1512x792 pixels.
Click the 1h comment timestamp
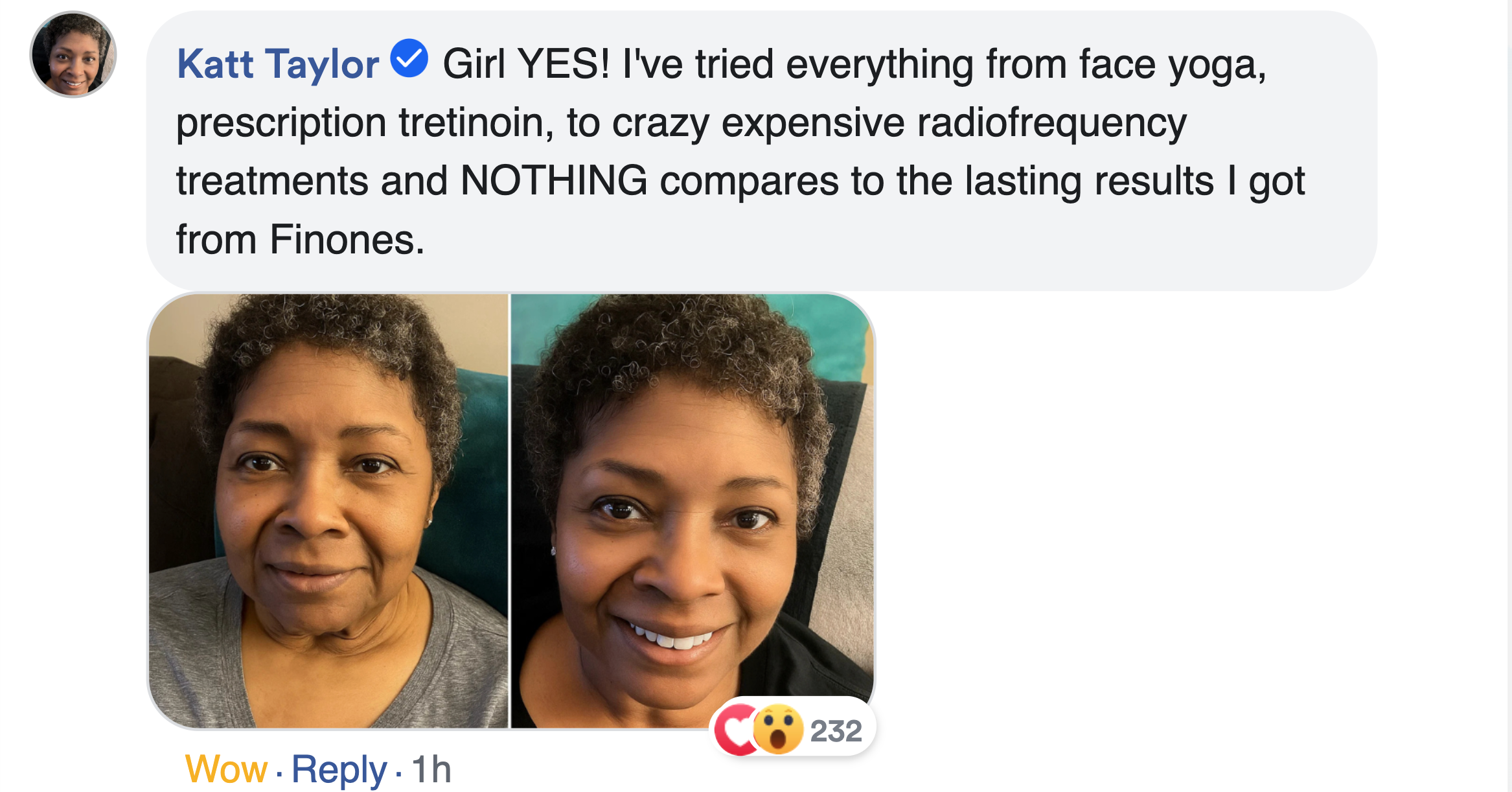point(431,769)
